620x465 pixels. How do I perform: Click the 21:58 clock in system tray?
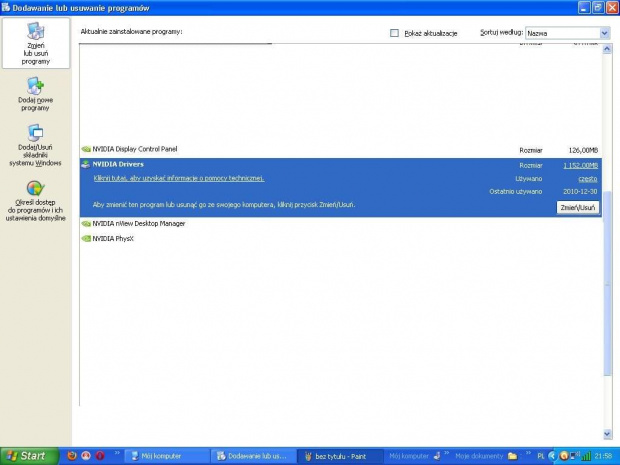pos(603,456)
